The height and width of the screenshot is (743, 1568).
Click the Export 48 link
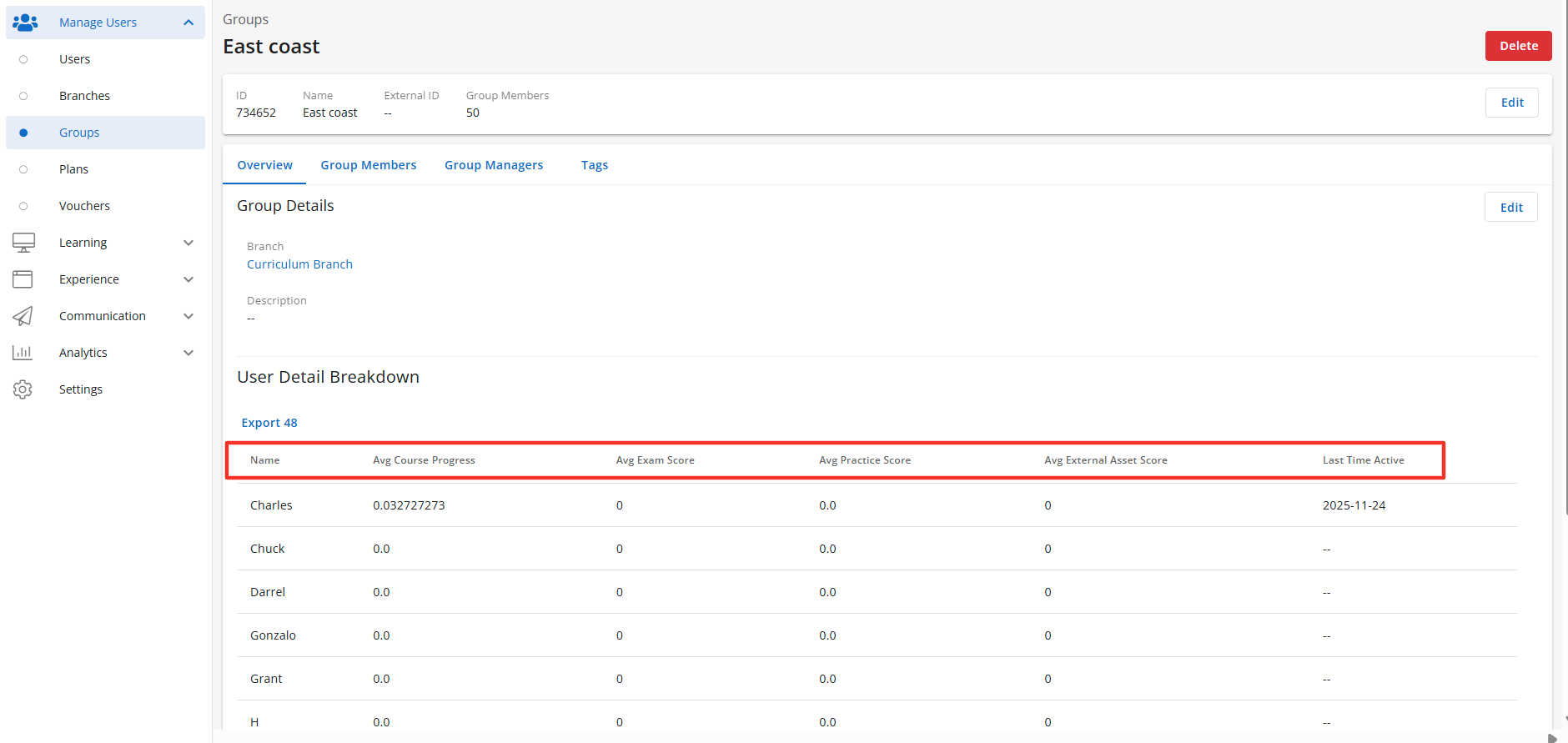[x=269, y=423]
